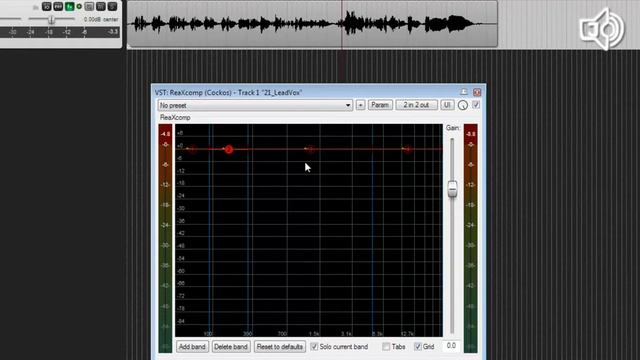Image resolution: width=640 pixels, height=360 pixels.
Task: Toggle the plugin bypass checkbox
Action: [x=476, y=105]
